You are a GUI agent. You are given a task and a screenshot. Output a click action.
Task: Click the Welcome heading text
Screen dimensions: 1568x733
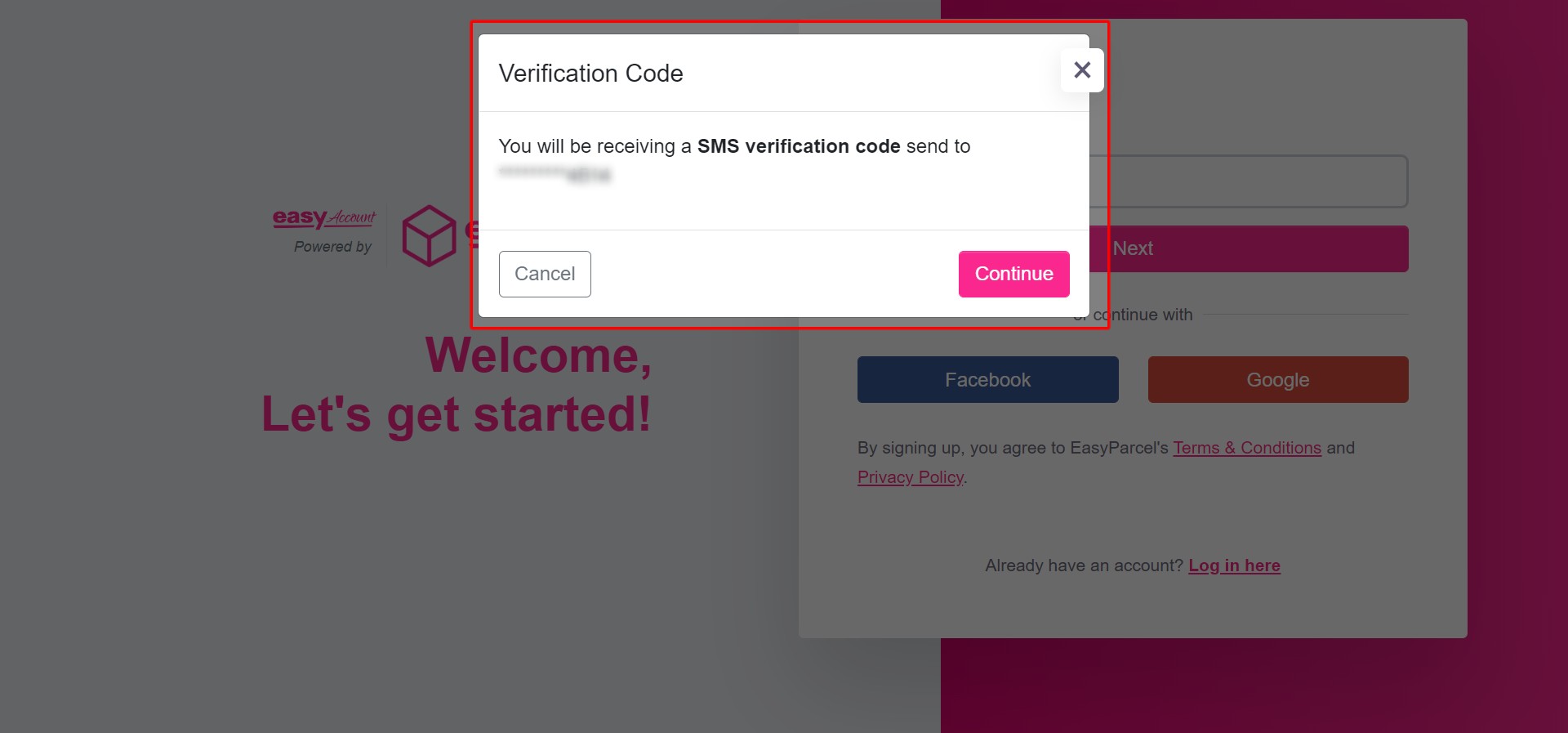point(537,355)
